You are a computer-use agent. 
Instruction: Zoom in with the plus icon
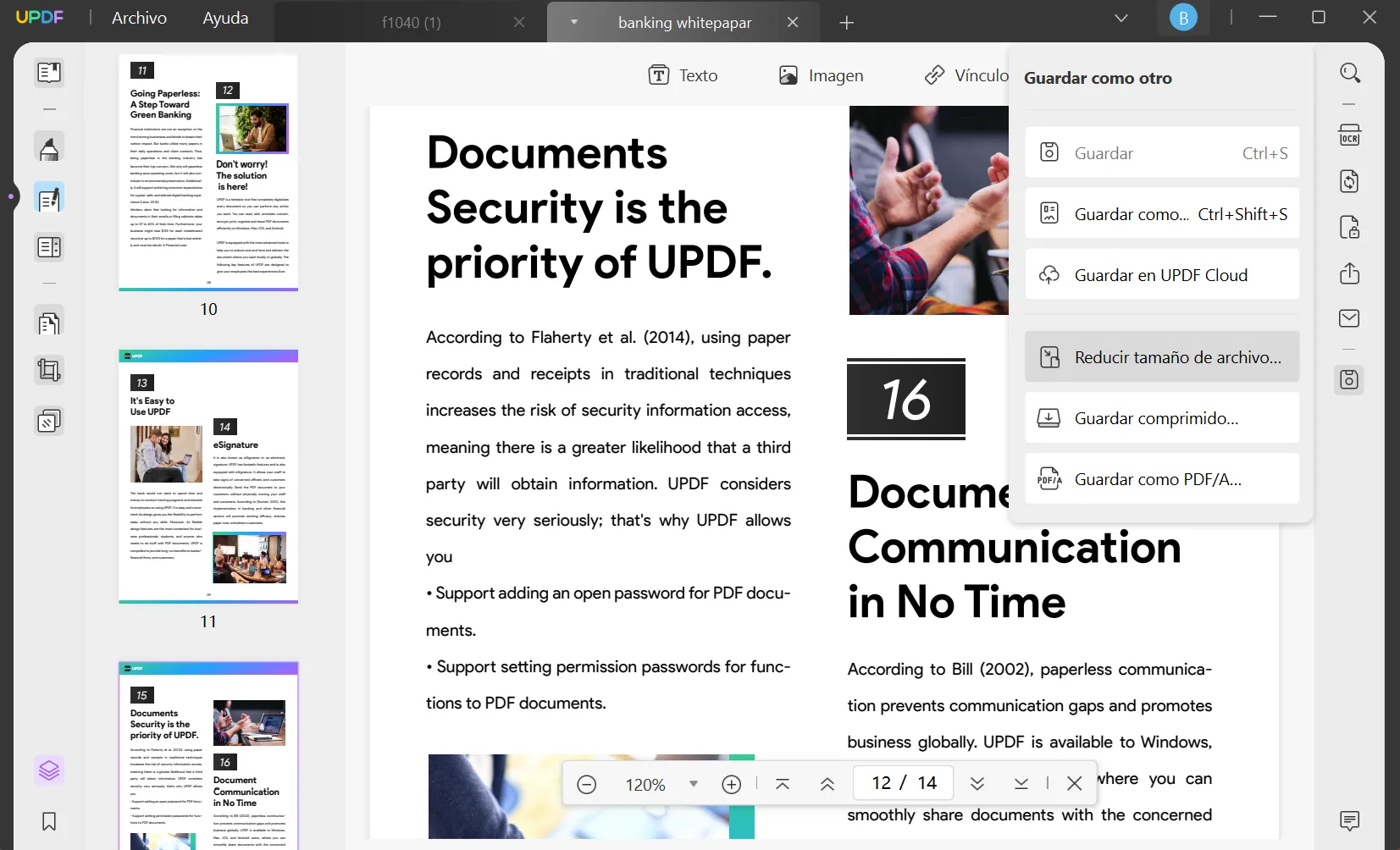point(732,785)
